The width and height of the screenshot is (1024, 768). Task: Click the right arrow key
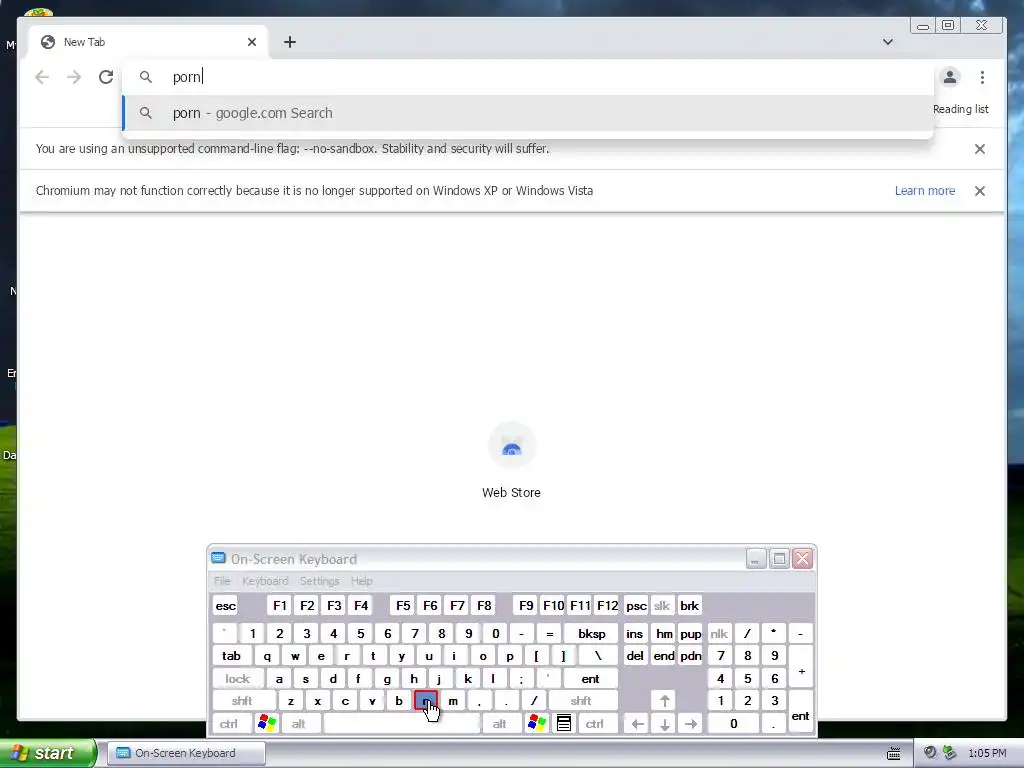point(691,724)
